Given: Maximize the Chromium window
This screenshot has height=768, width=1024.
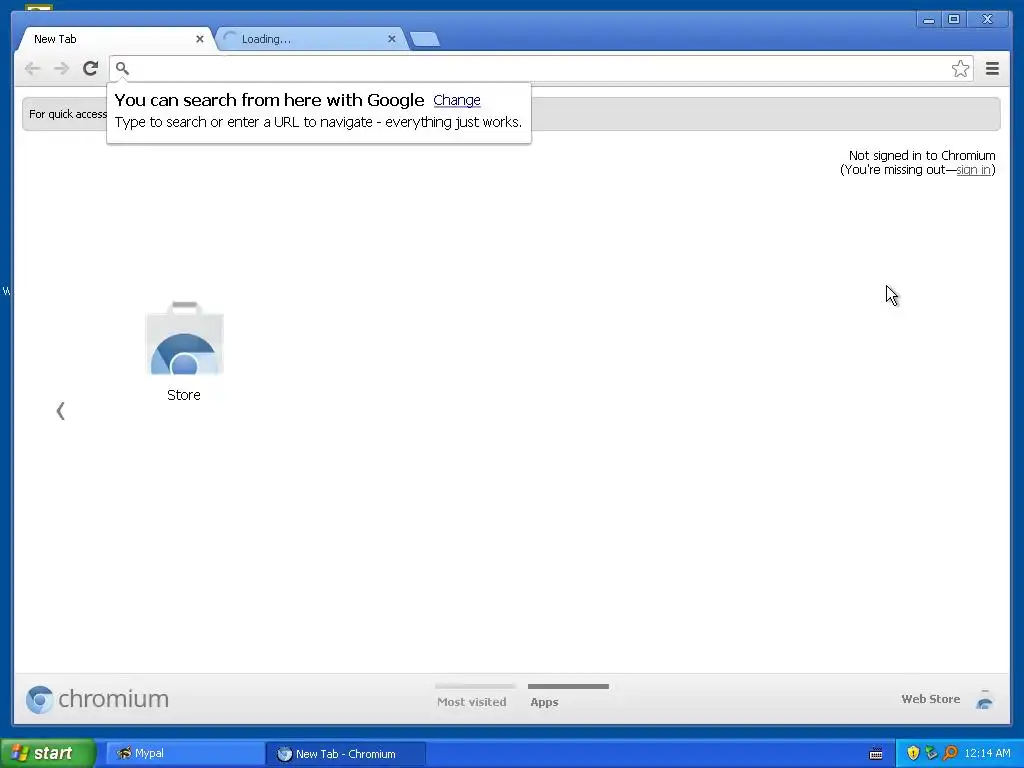Looking at the screenshot, I should tap(954, 20).
